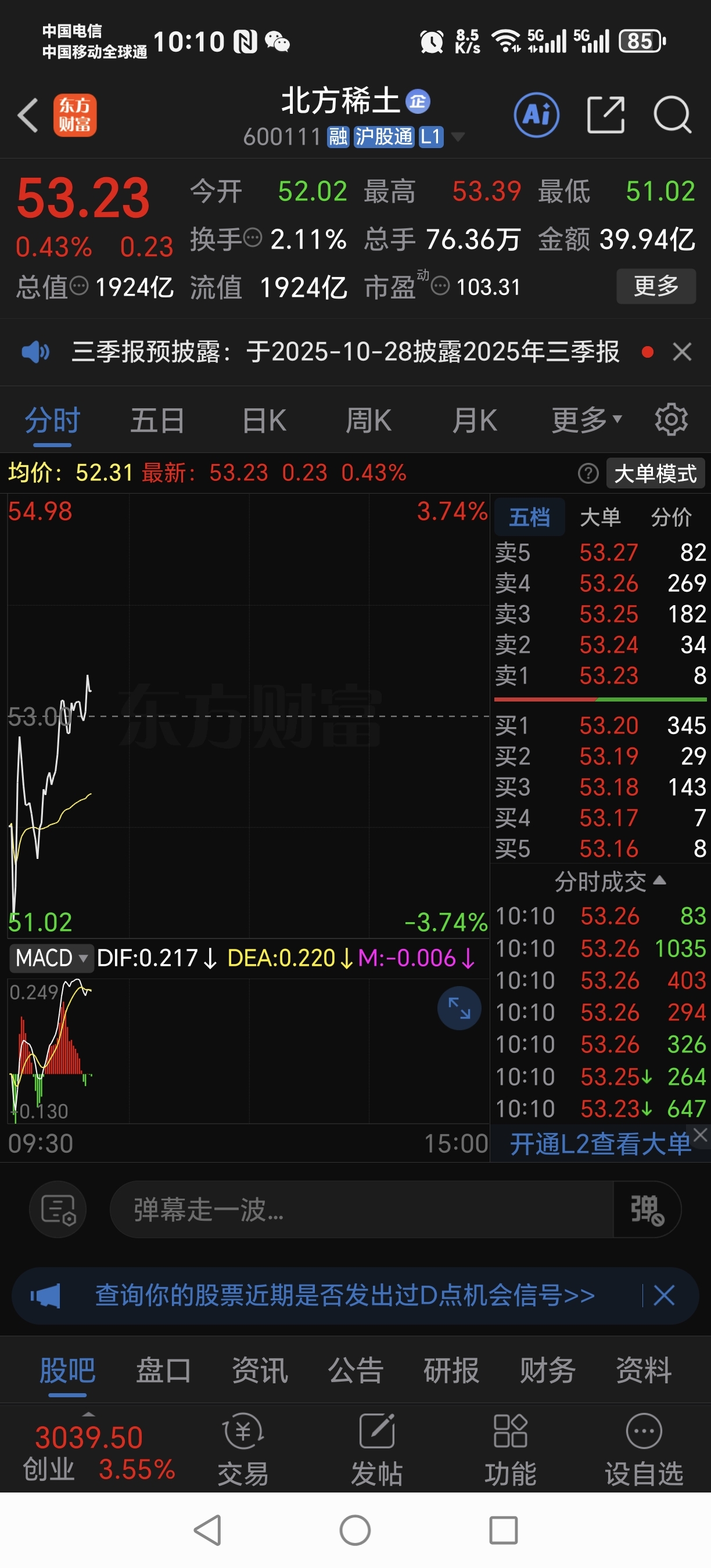Tap the megaphone promo icon
Viewport: 711px width, 1568px height.
[46, 1296]
